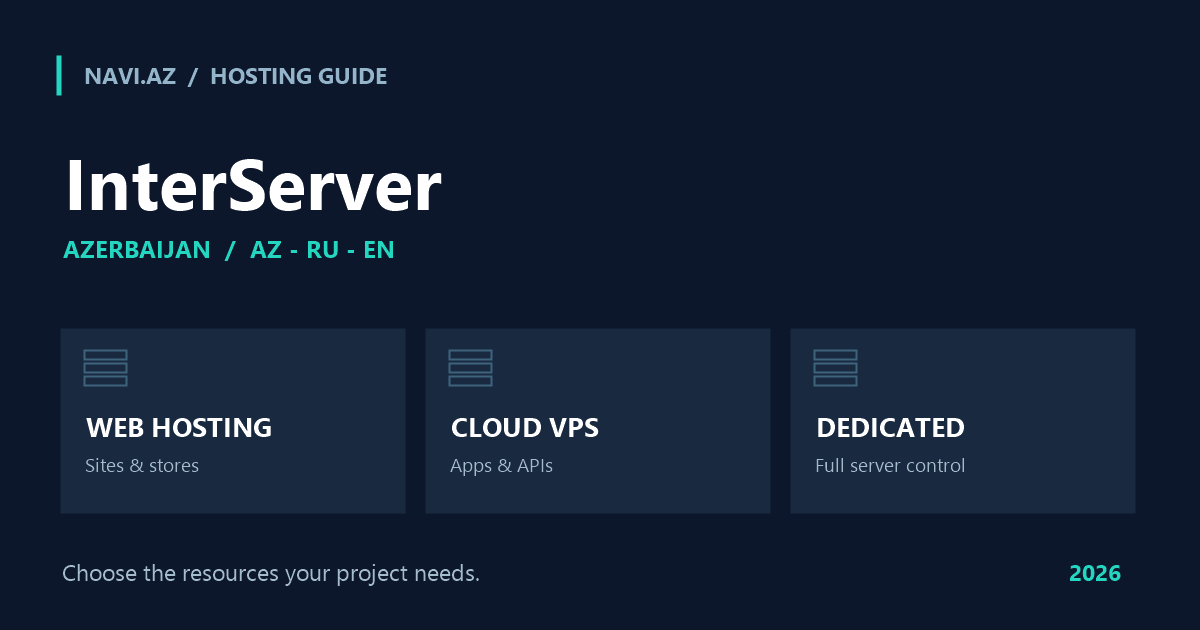Click 'Choose the resources your project needs.'

(271, 574)
